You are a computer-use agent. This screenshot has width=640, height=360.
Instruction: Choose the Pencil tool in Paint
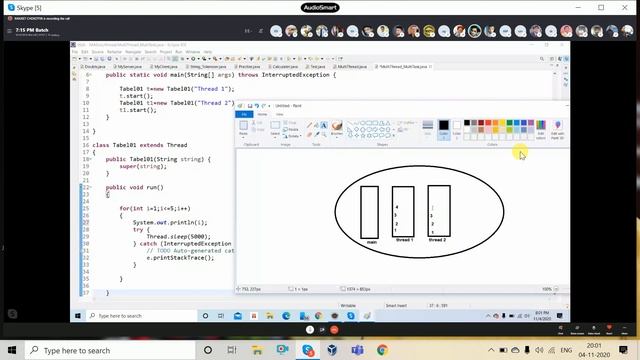click(309, 124)
